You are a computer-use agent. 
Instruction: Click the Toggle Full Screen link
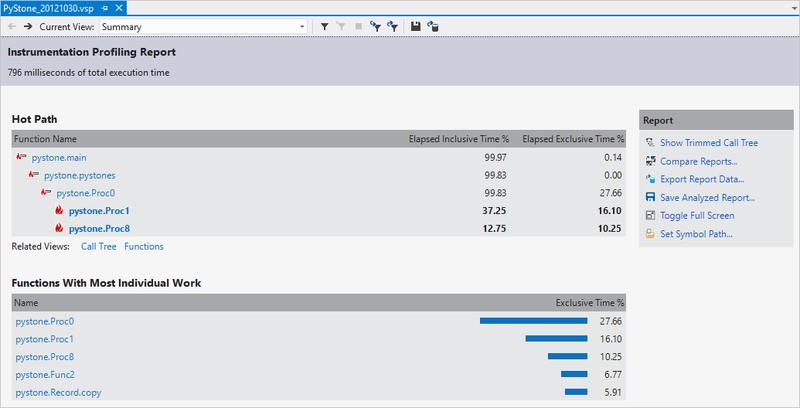pyautogui.click(x=697, y=215)
